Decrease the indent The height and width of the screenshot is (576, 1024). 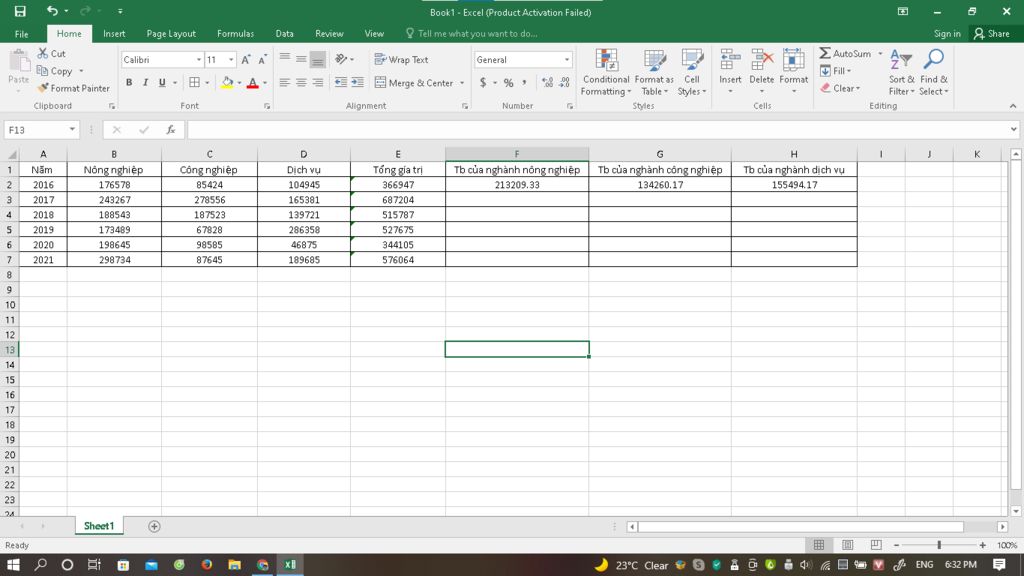[x=341, y=83]
